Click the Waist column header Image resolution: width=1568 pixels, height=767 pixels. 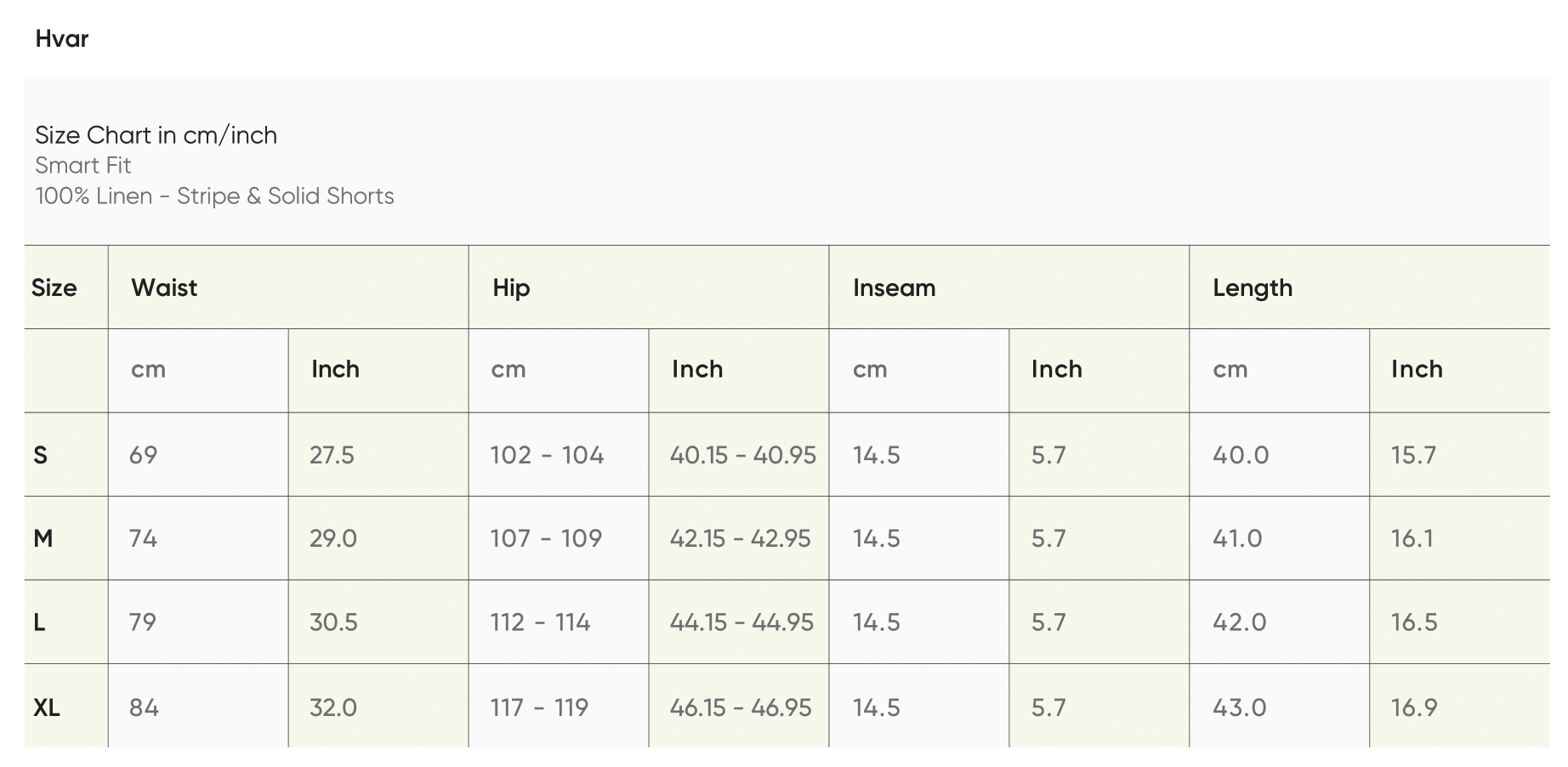pyautogui.click(x=164, y=288)
